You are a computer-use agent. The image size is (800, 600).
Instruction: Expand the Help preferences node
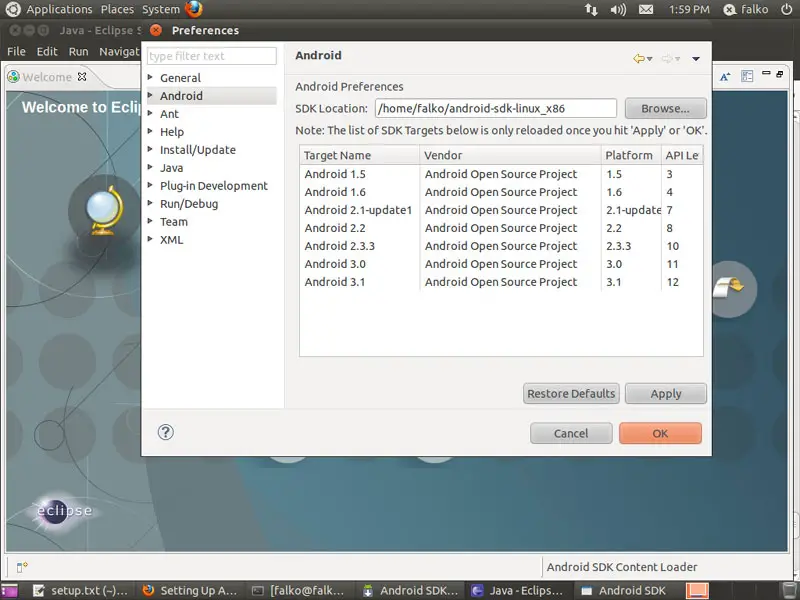point(150,131)
